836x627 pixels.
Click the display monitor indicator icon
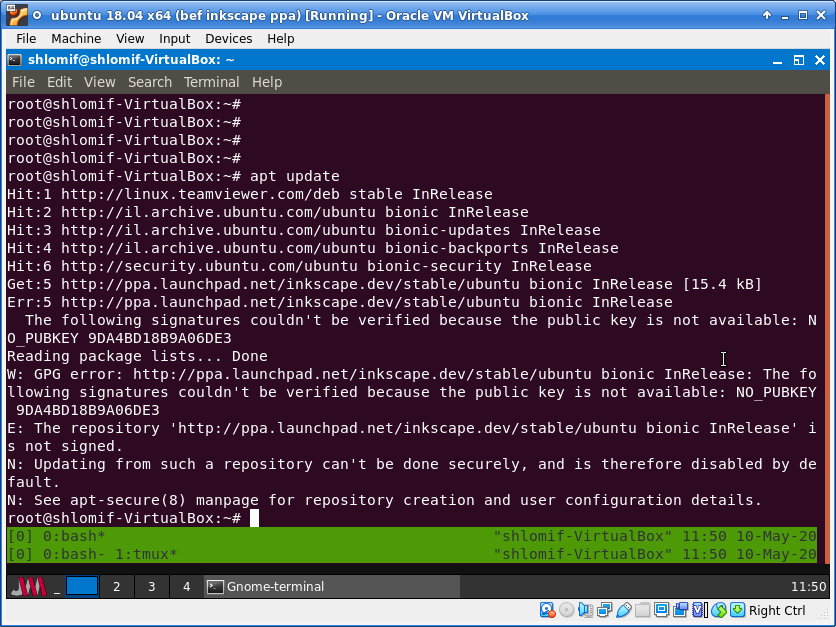click(662, 610)
